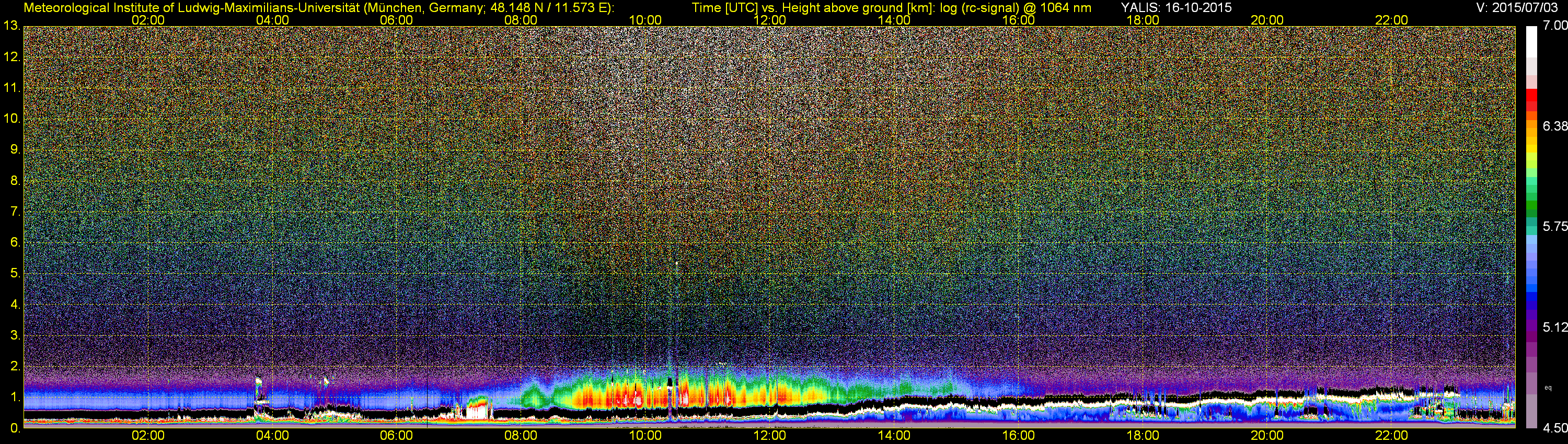Click the 02:00 label on the top time axis
This screenshot has width=1568, height=444.
coord(148,20)
